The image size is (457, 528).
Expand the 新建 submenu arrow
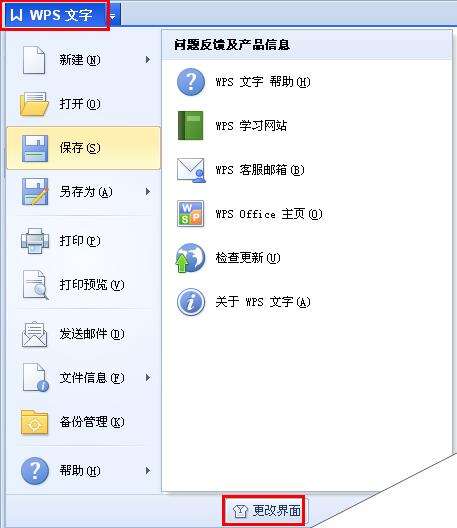[x=148, y=60]
